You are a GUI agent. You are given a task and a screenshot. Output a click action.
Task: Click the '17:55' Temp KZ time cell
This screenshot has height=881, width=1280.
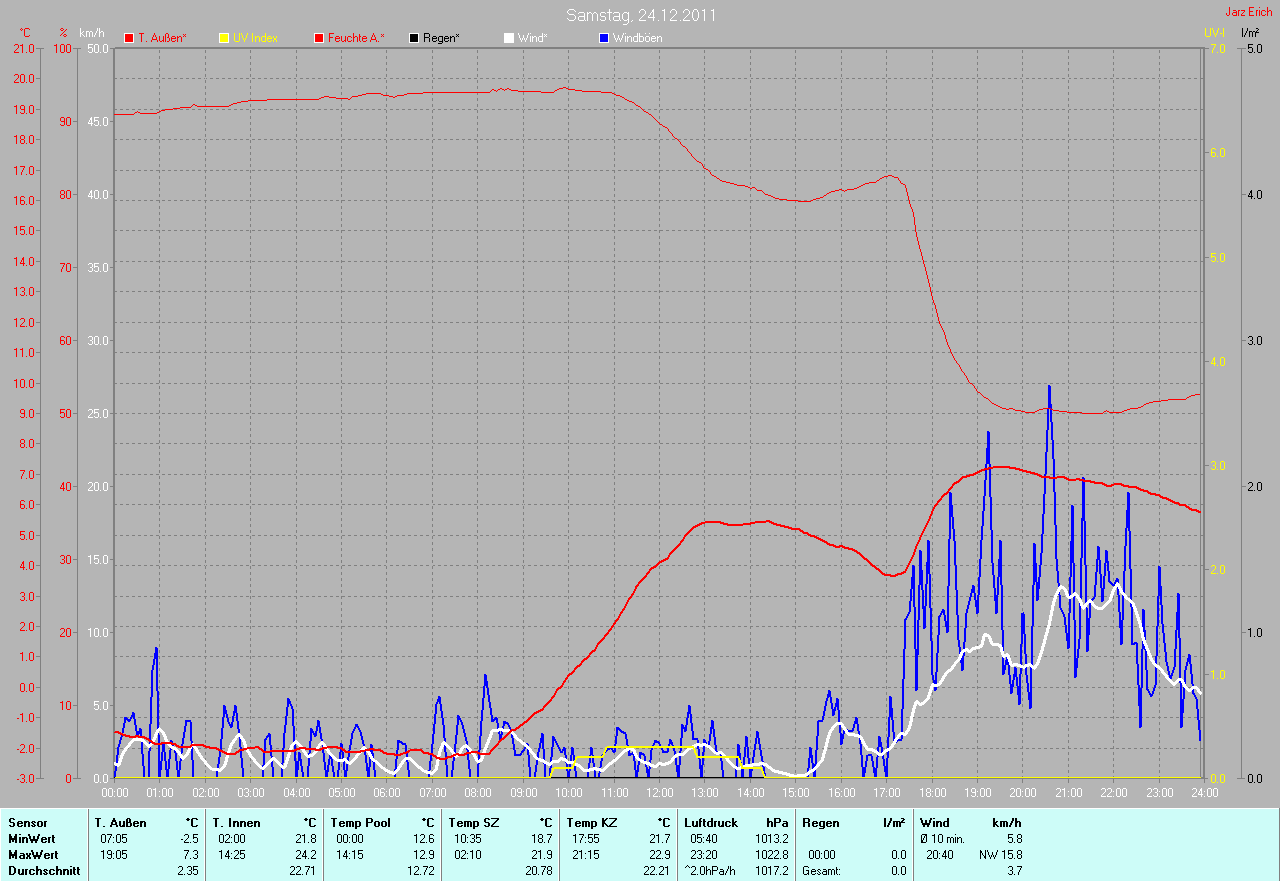pos(584,839)
